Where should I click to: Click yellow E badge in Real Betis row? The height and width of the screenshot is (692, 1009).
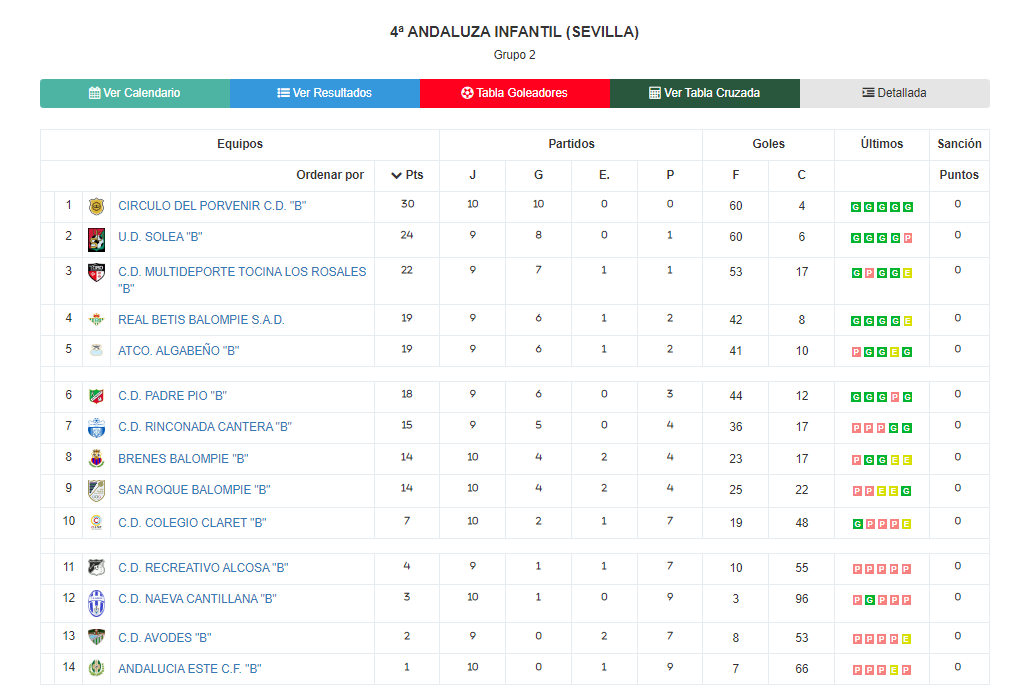(907, 321)
